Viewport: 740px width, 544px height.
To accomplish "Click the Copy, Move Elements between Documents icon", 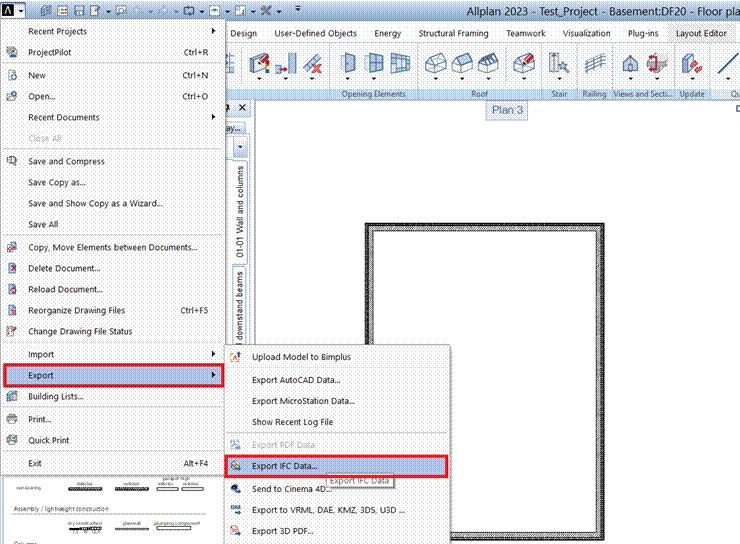I will point(12,247).
